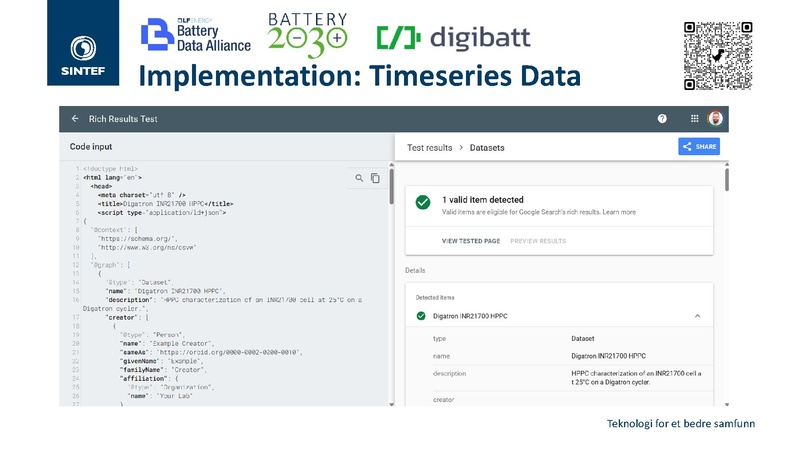The width and height of the screenshot is (800, 450).
Task: Click the green check next to Digatron INR21700 HPPC
Action: (421, 316)
